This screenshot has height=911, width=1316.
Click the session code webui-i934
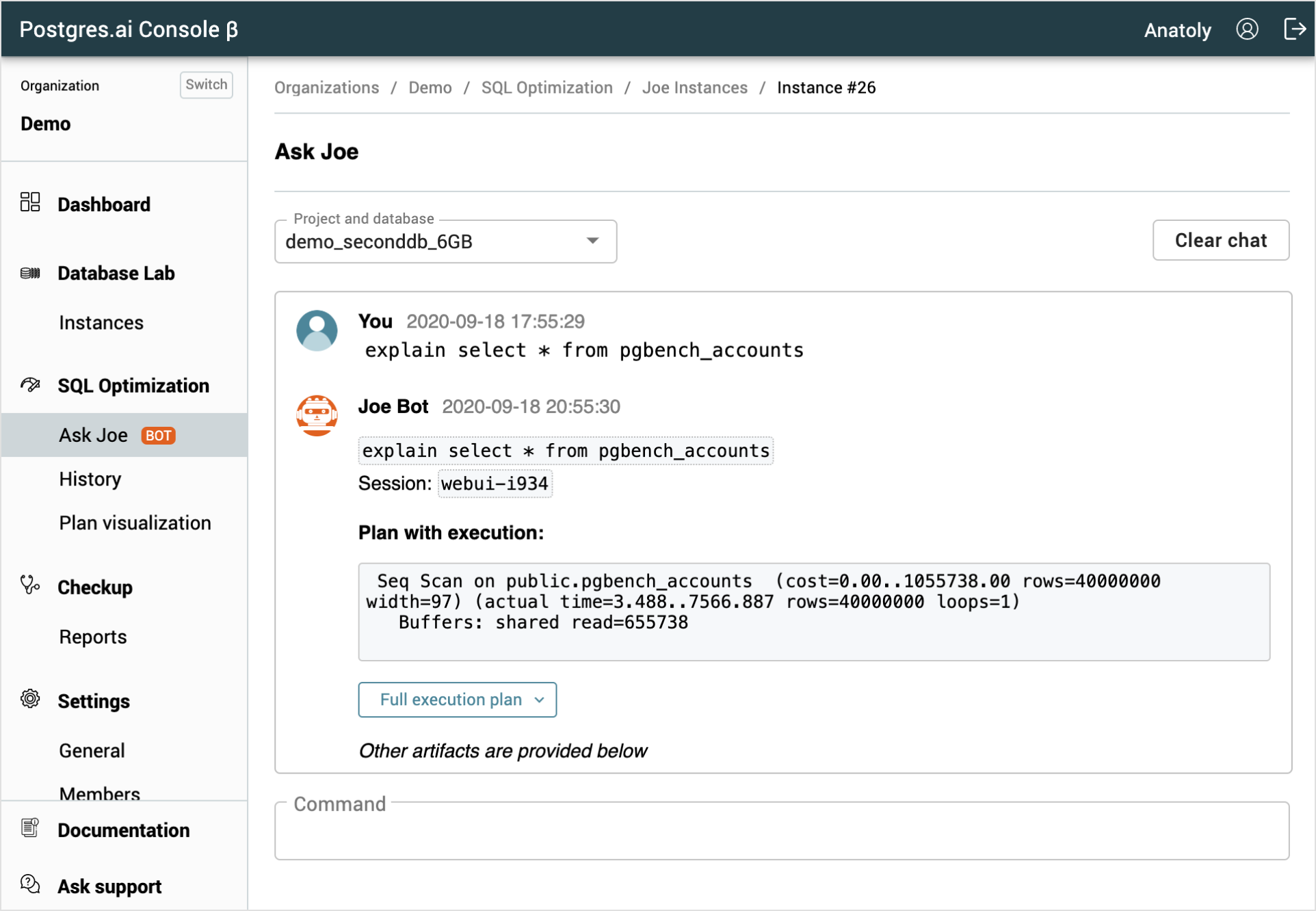pyautogui.click(x=495, y=484)
